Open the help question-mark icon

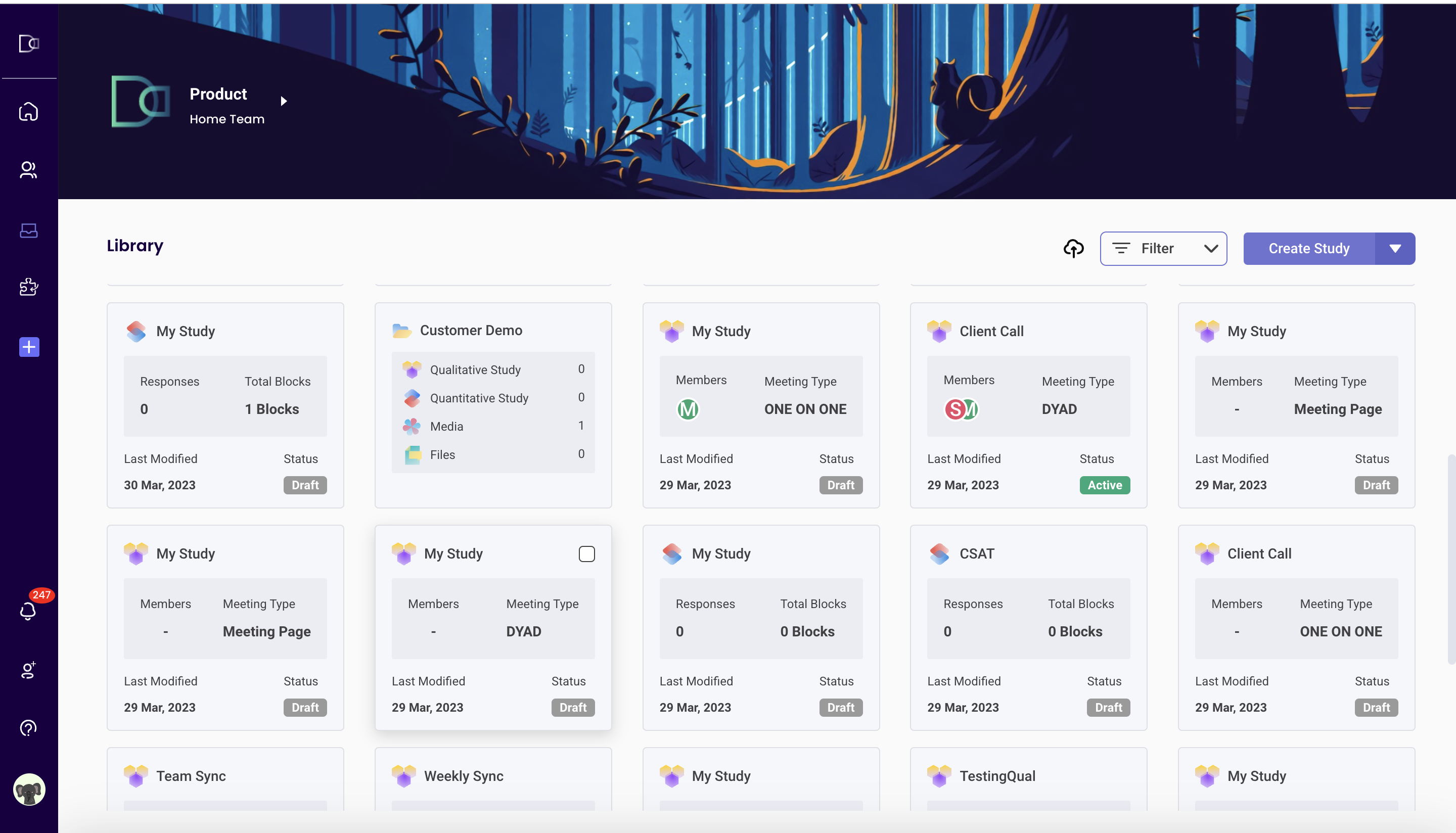[x=28, y=728]
